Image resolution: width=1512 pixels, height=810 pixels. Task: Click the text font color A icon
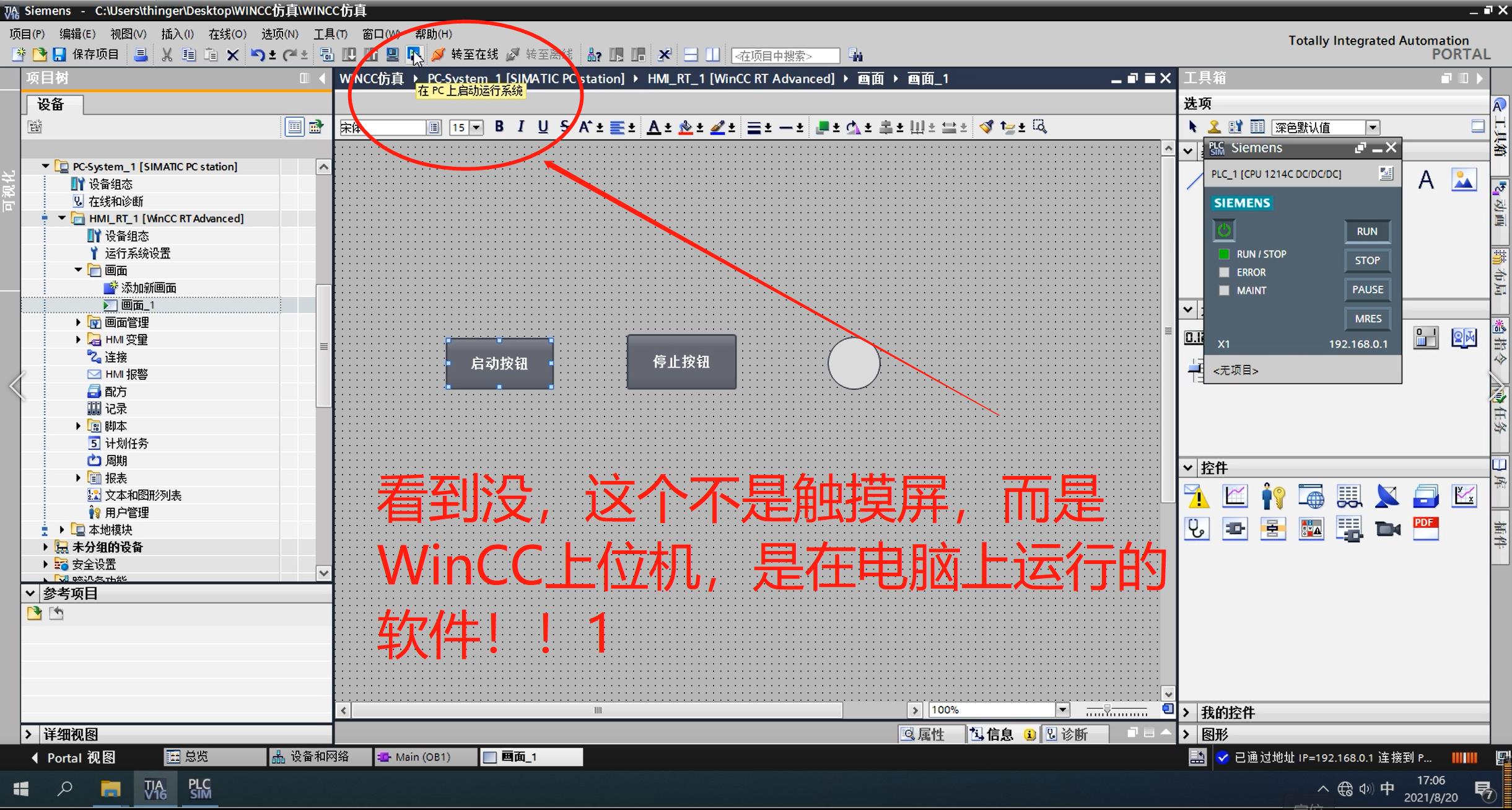[x=654, y=127]
